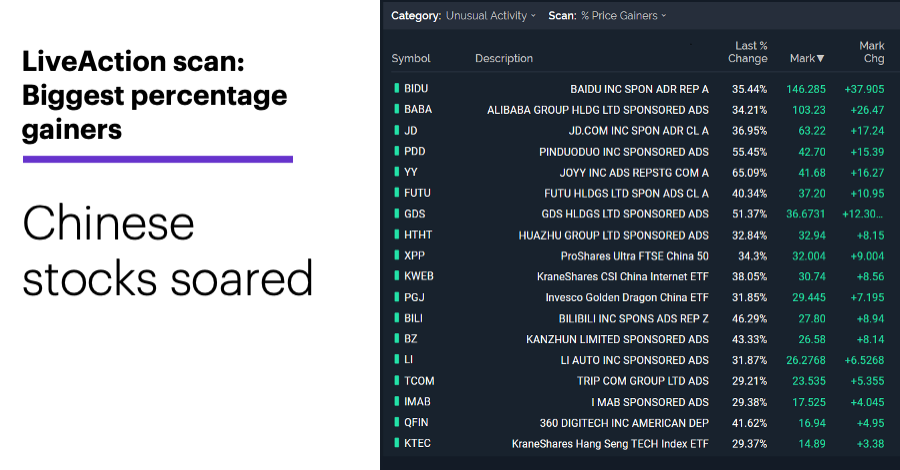Open the BILI symbol link

413,318
